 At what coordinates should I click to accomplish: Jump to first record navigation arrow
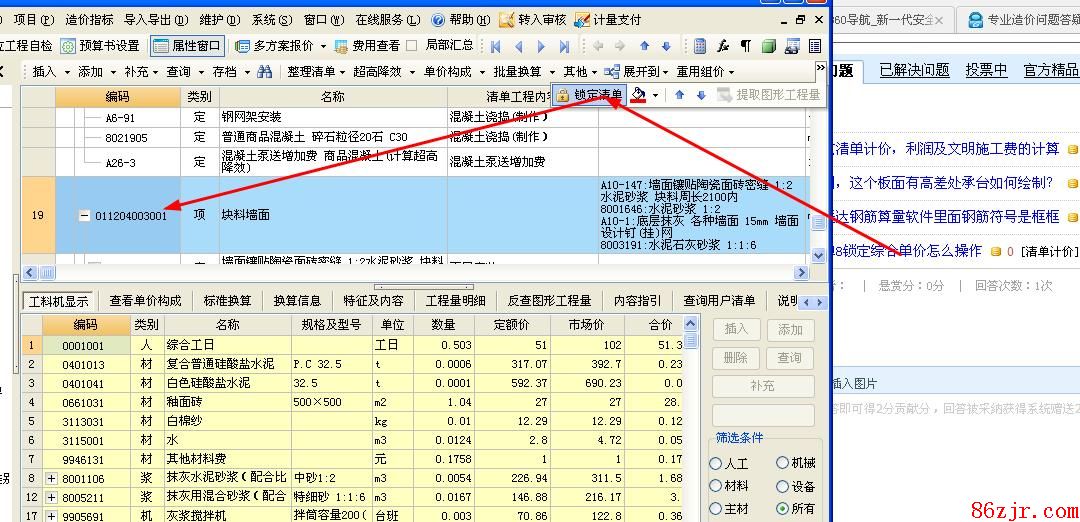point(496,46)
